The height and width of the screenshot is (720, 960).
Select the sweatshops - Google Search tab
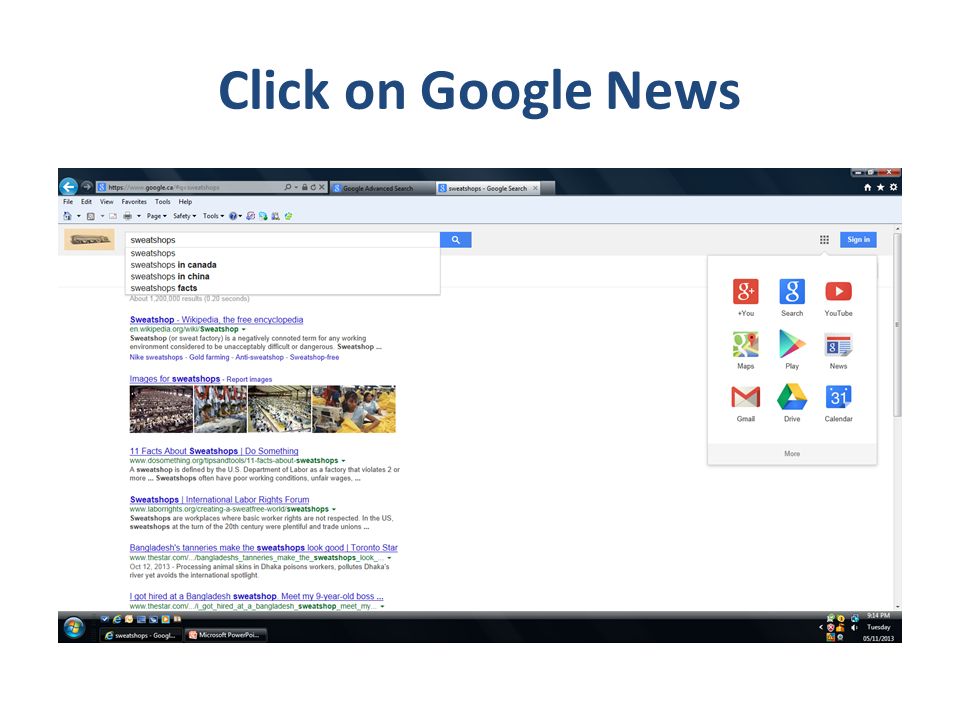488,188
